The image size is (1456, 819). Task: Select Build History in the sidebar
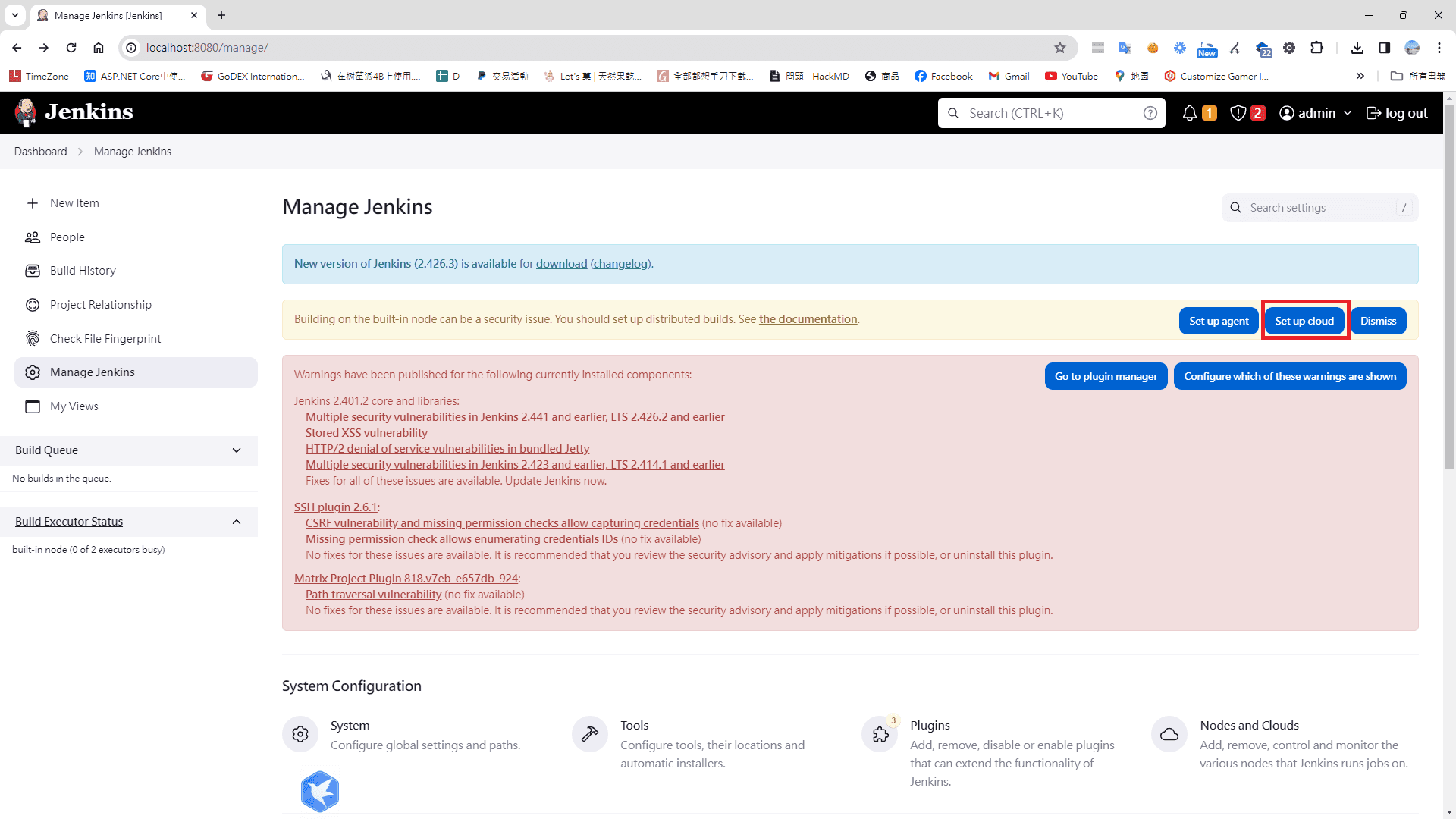click(x=83, y=270)
